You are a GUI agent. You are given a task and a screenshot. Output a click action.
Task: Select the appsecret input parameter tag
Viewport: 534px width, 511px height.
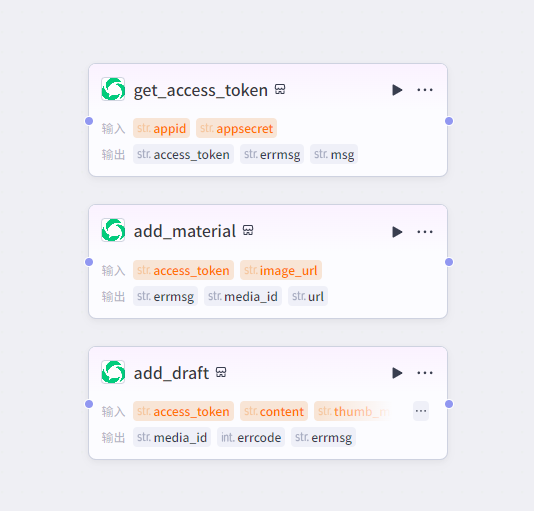[236, 128]
